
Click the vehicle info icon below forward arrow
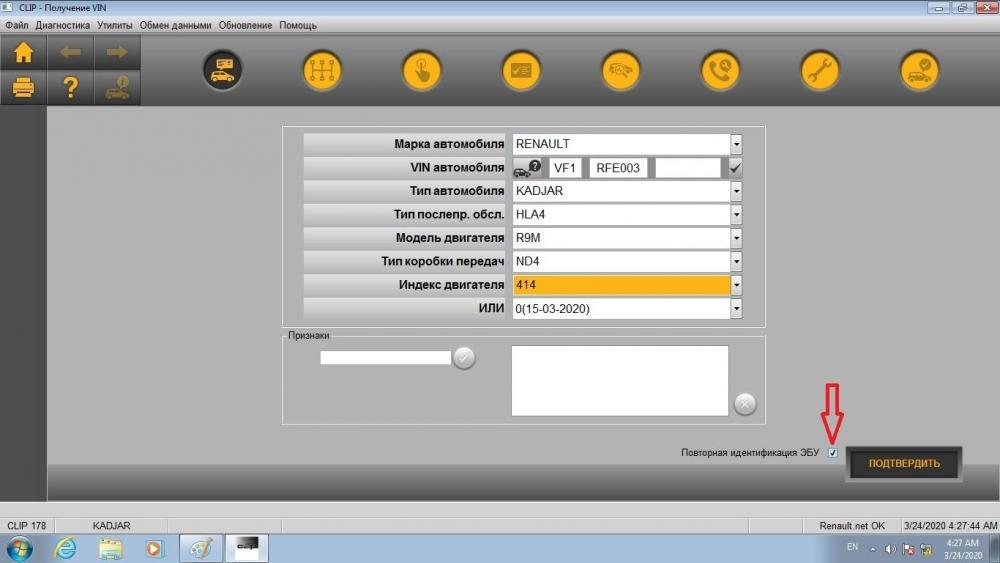117,87
